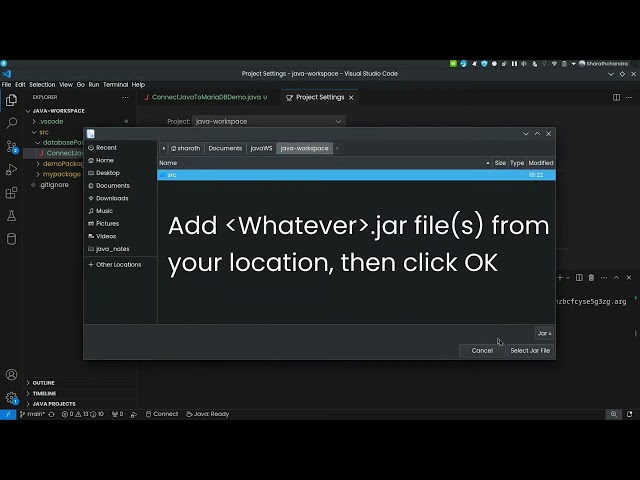The height and width of the screenshot is (480, 640).
Task: Click the javaWS breadcrumb in the path bar
Action: 261,149
